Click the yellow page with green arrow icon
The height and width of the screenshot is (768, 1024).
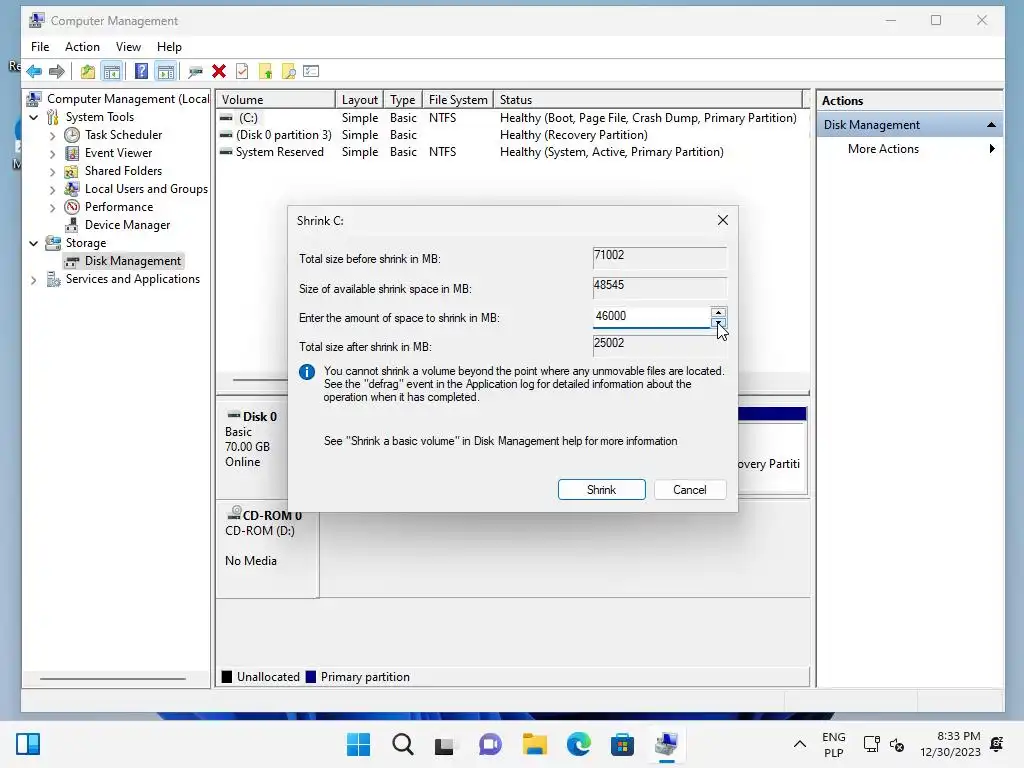click(266, 71)
